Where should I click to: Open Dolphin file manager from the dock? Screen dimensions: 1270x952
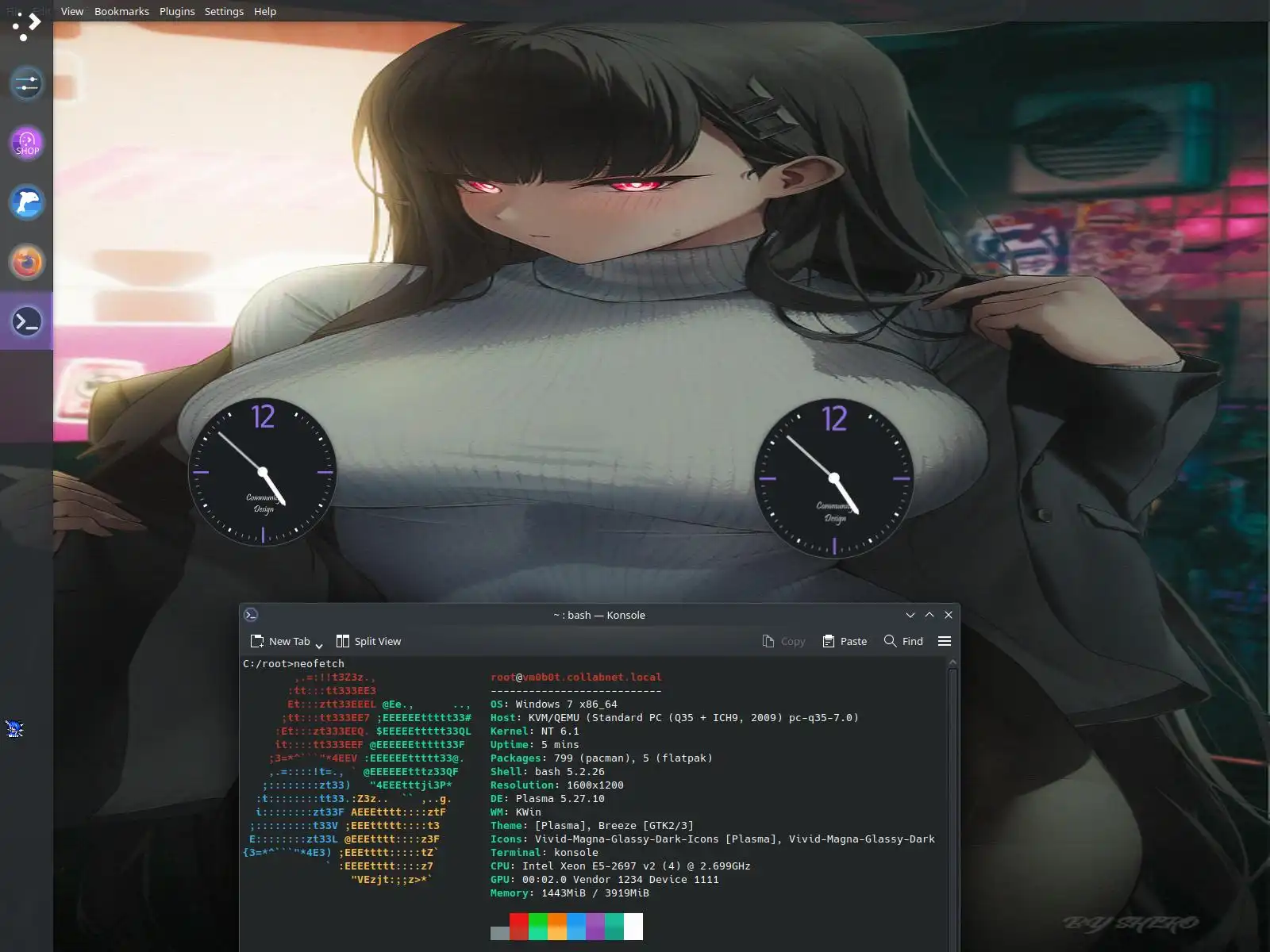(26, 202)
